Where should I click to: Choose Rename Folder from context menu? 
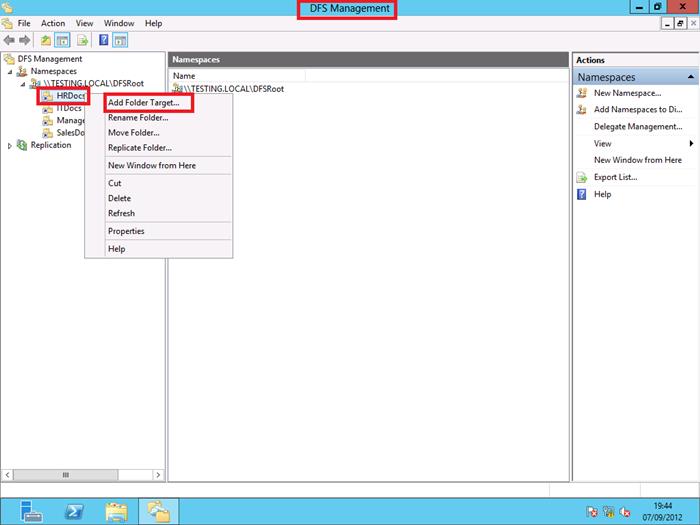coord(138,118)
